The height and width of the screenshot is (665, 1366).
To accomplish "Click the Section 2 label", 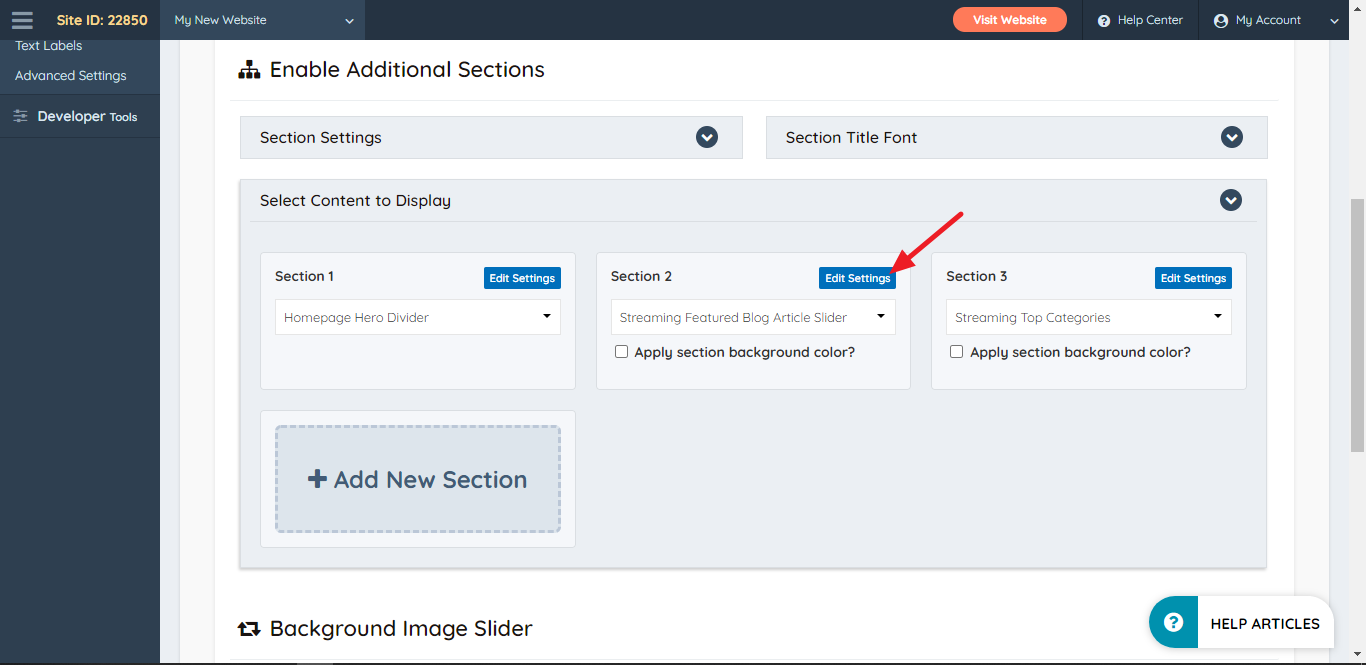I will (641, 276).
